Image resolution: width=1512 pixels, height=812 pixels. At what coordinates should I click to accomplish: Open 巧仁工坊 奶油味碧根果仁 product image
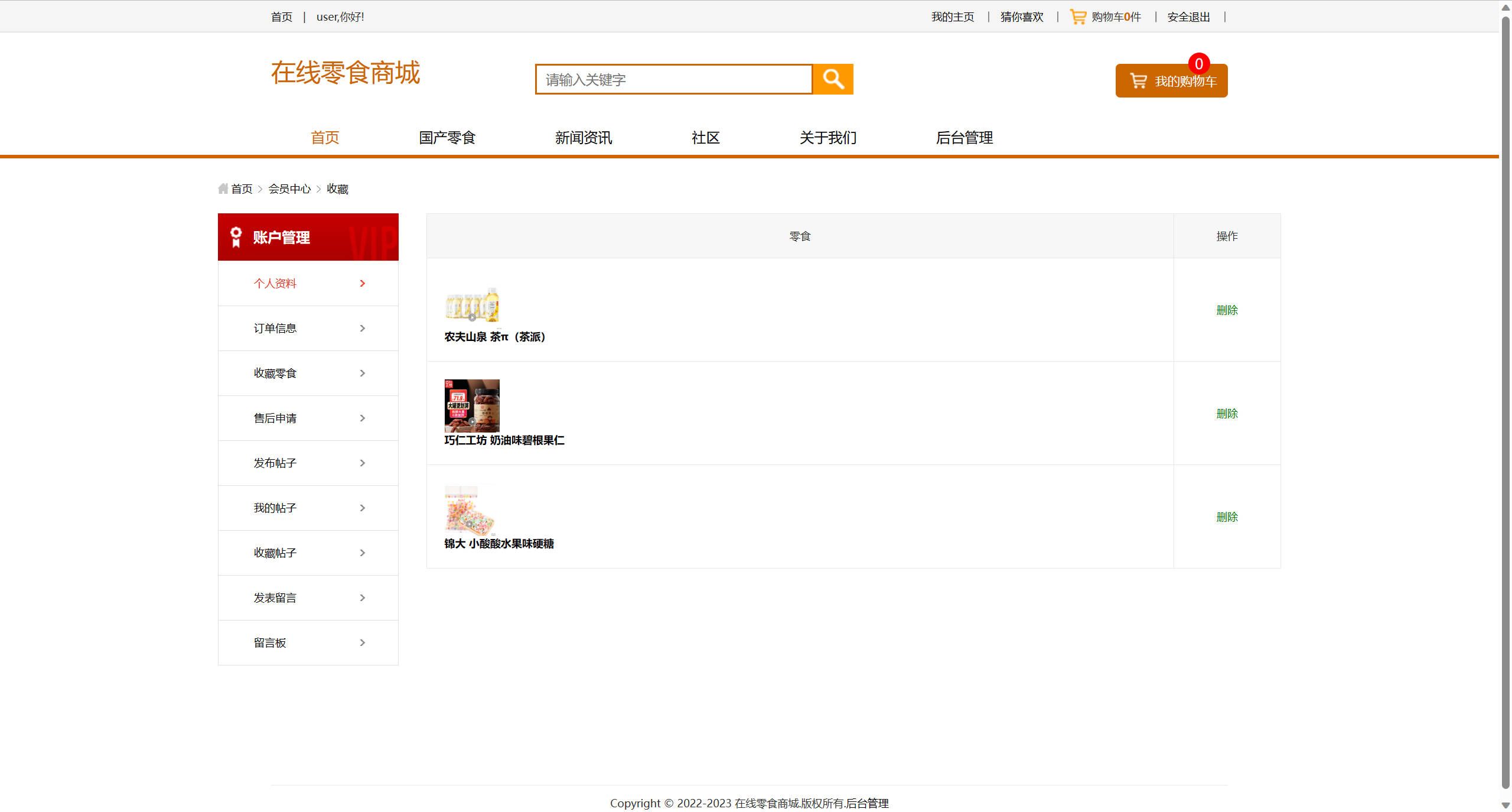pyautogui.click(x=471, y=406)
